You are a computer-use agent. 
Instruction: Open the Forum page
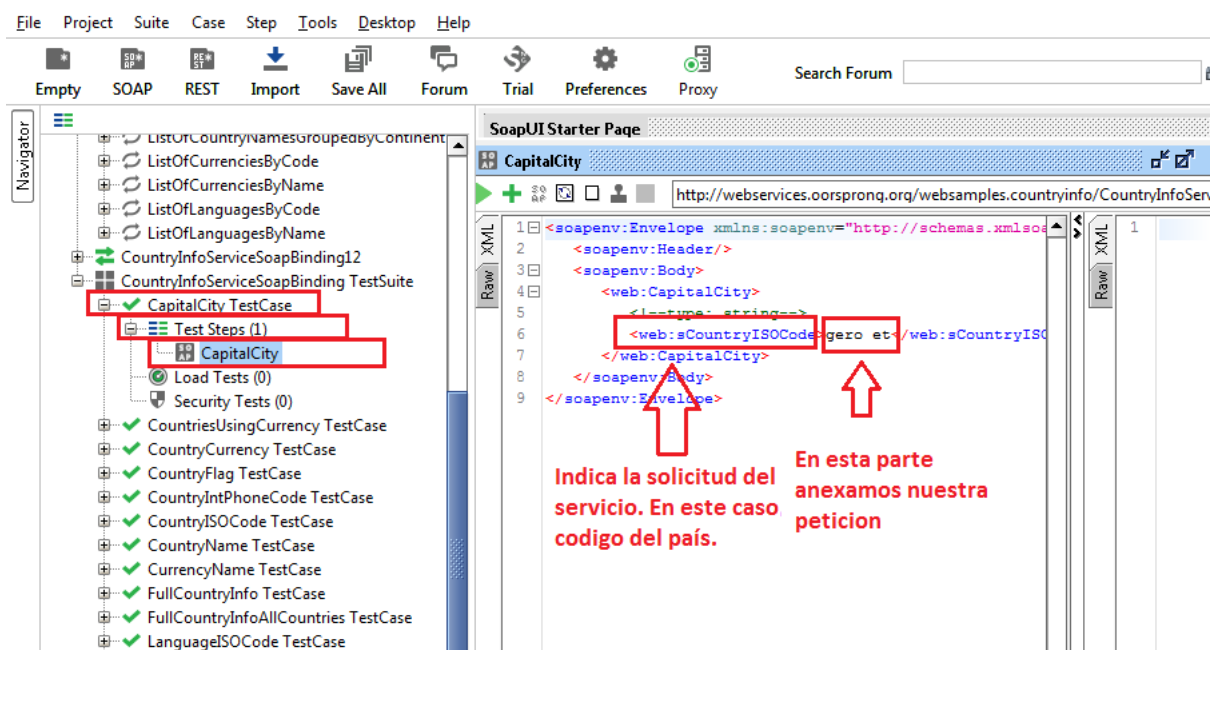[x=443, y=68]
